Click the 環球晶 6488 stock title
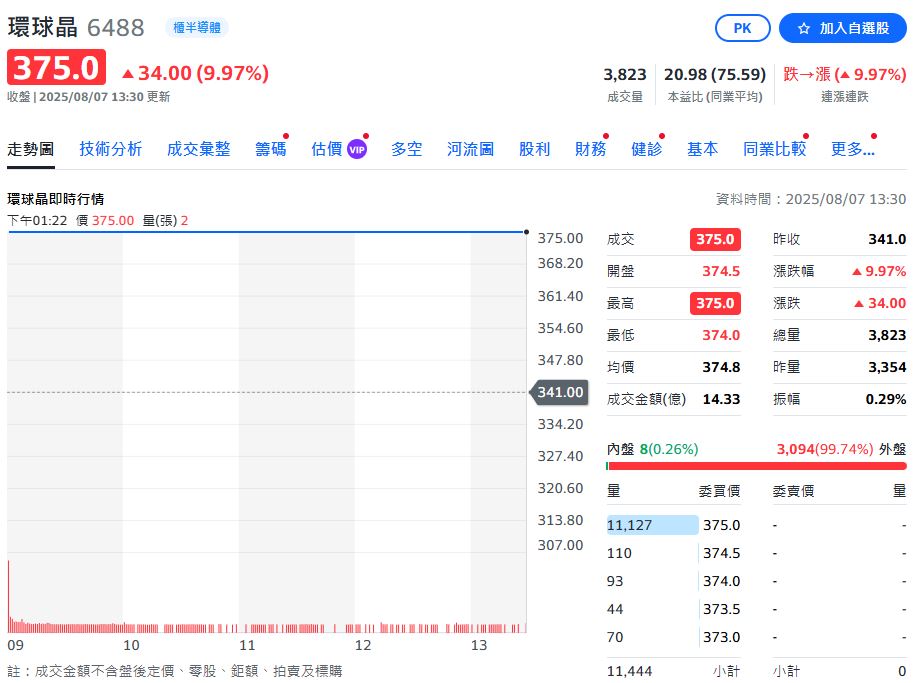Screen dimensions: 917x683 coord(75,27)
